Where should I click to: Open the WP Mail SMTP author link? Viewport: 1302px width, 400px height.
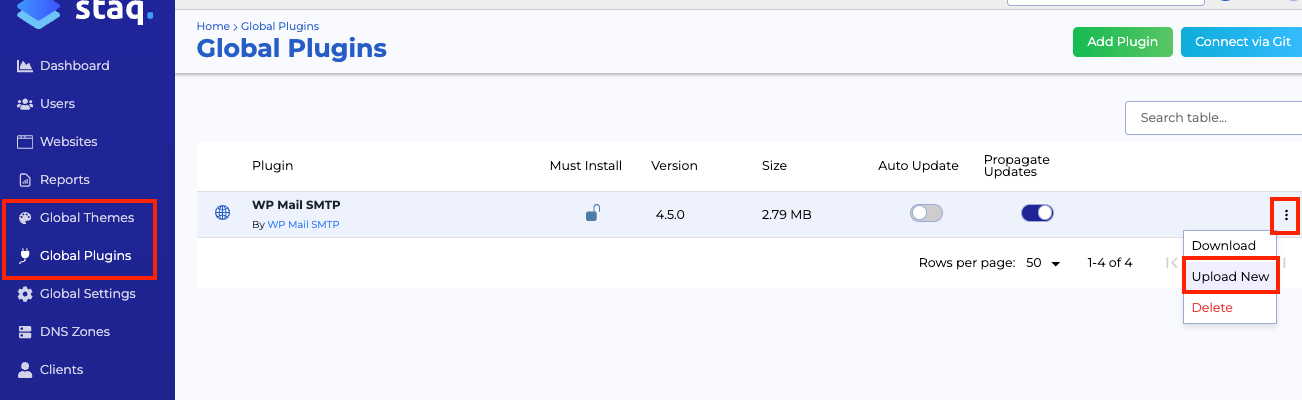pos(303,225)
